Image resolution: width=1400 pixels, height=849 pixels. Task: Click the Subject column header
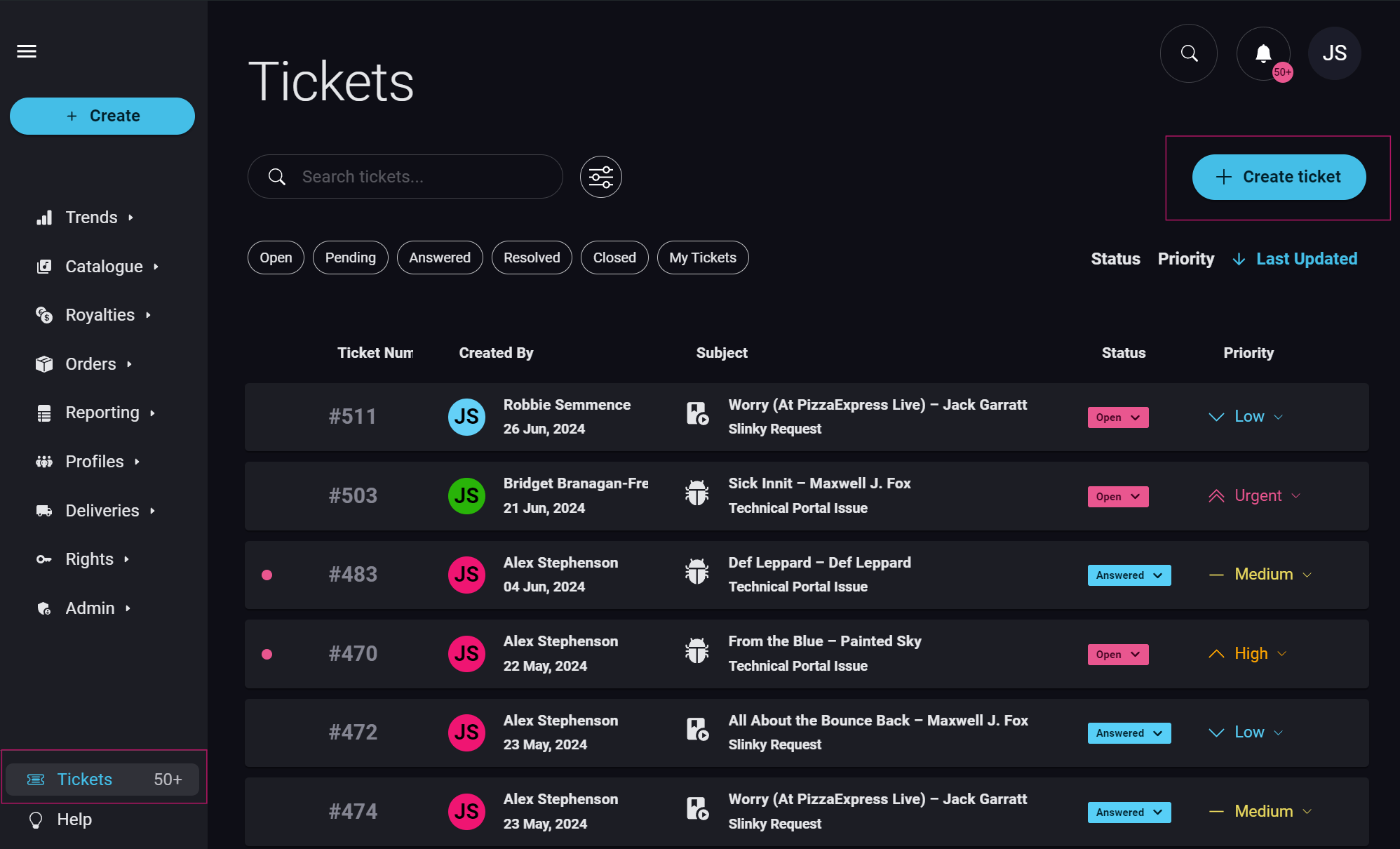point(722,353)
